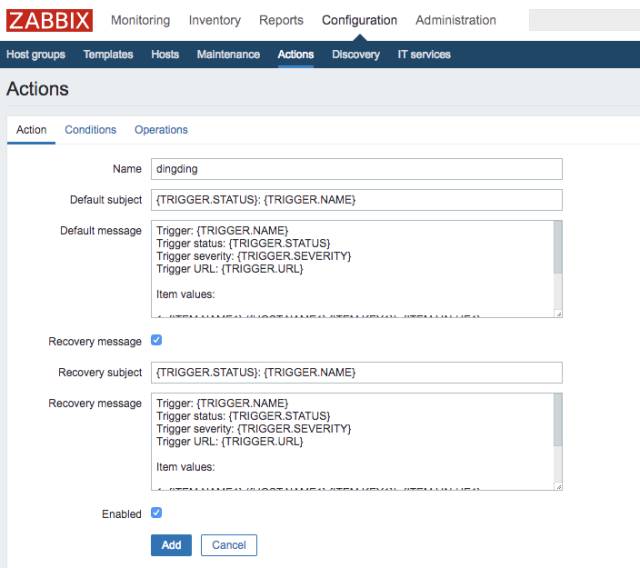Click the Name label
This screenshot has width=640, height=568.
click(127, 169)
